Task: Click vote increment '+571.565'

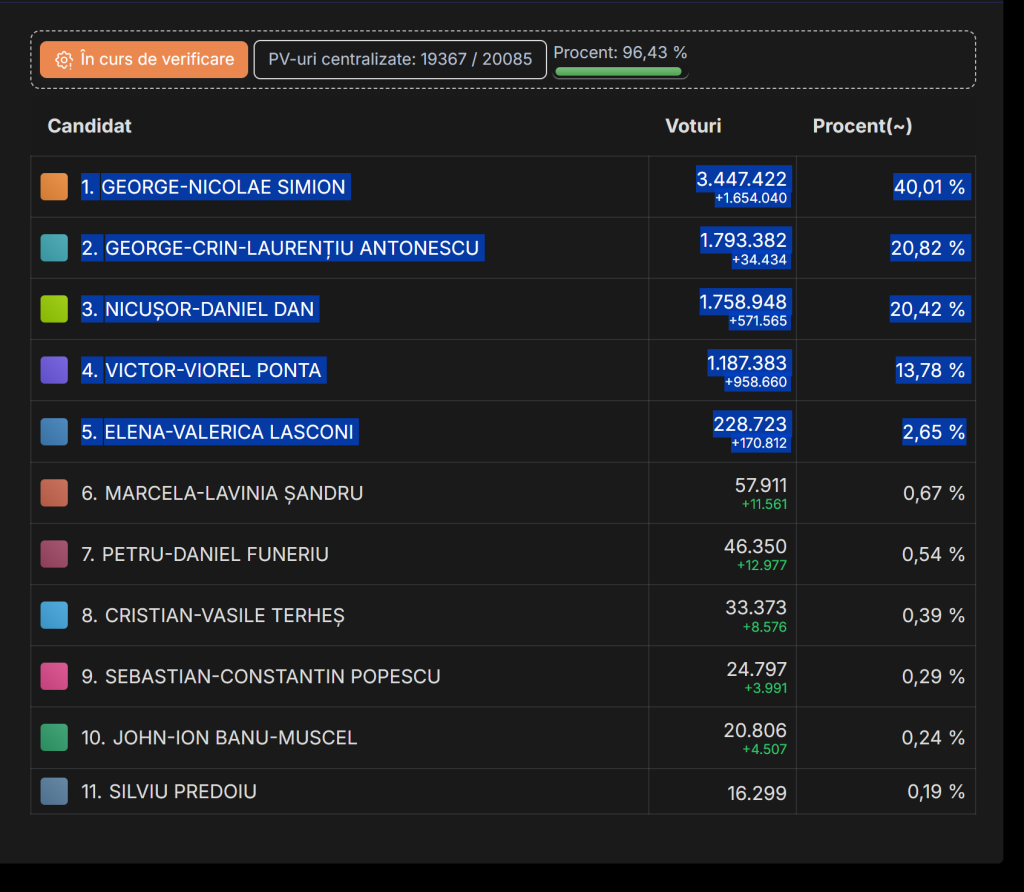Action: [x=758, y=321]
